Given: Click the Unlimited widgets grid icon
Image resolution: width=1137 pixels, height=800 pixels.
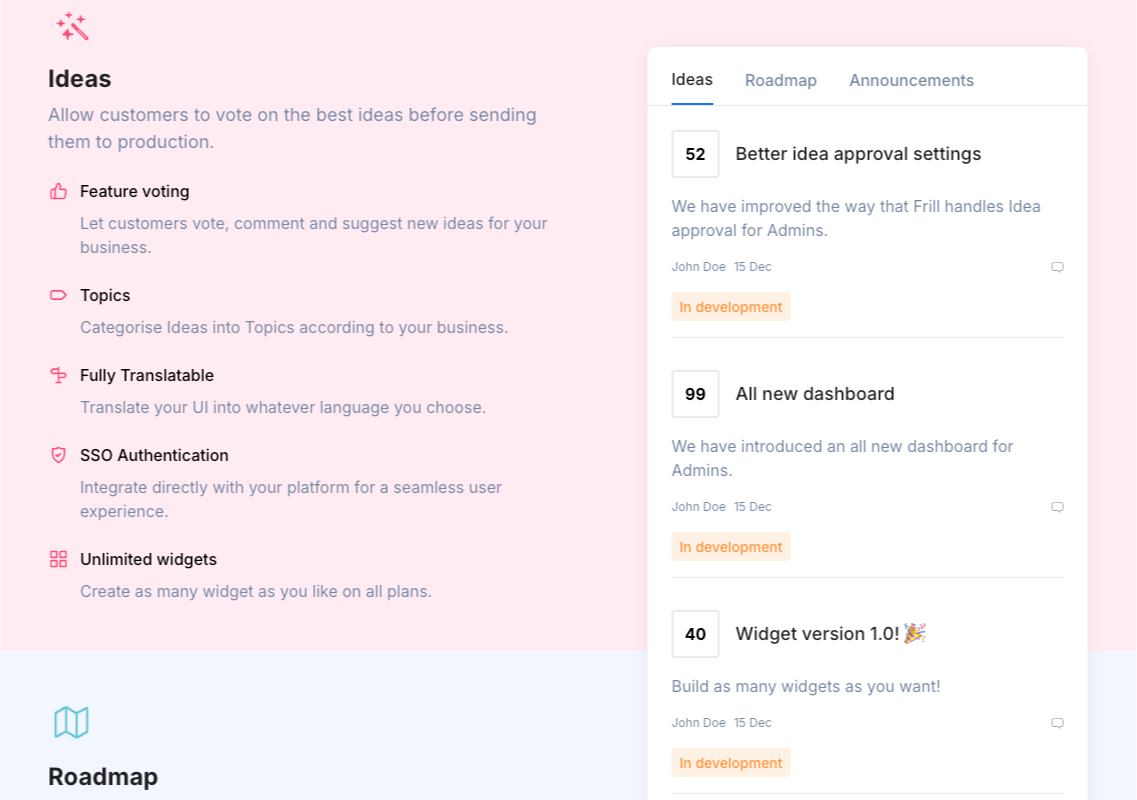Looking at the screenshot, I should pos(57,559).
